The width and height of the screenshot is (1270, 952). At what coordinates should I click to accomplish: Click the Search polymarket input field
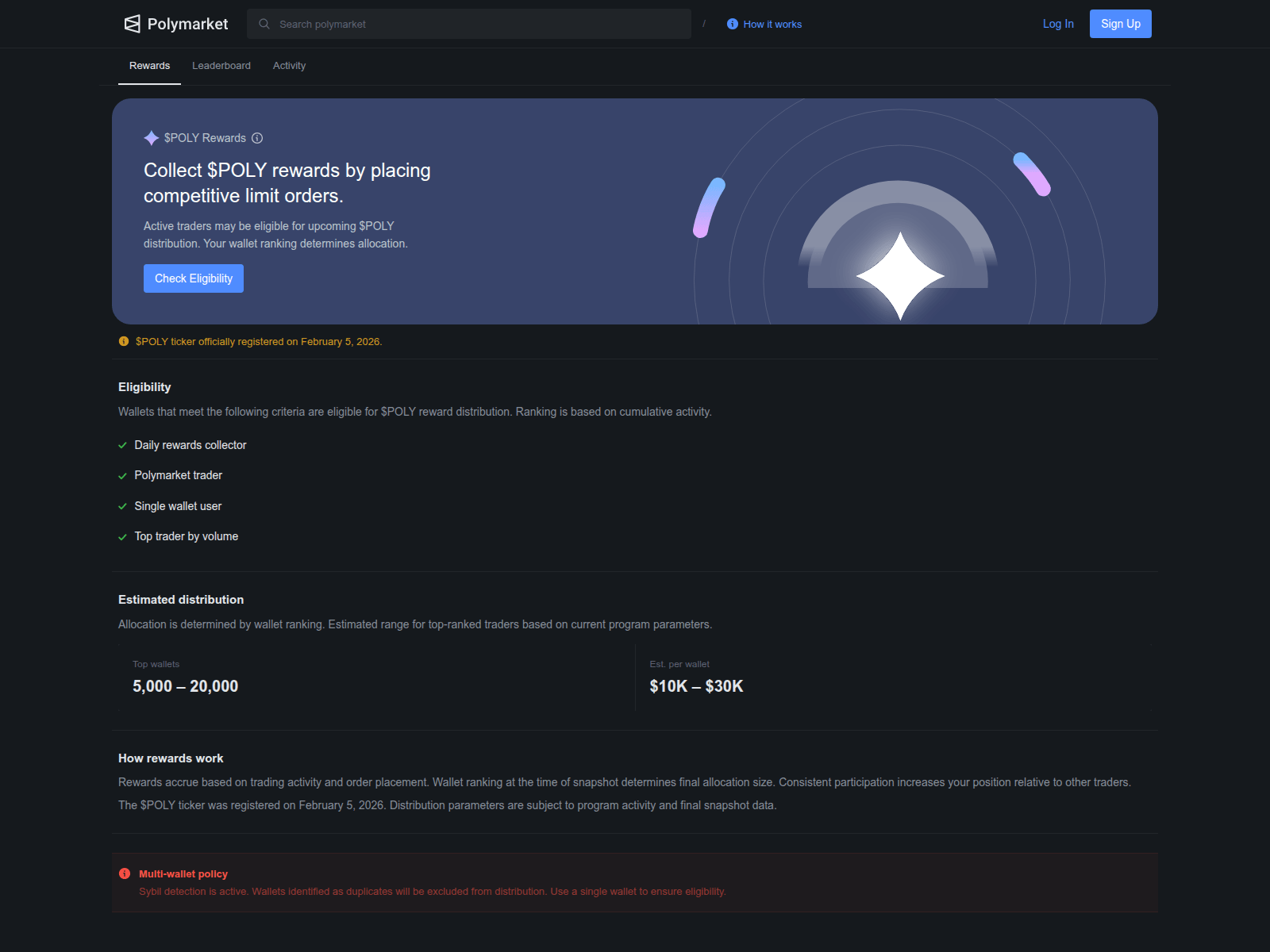coord(468,24)
